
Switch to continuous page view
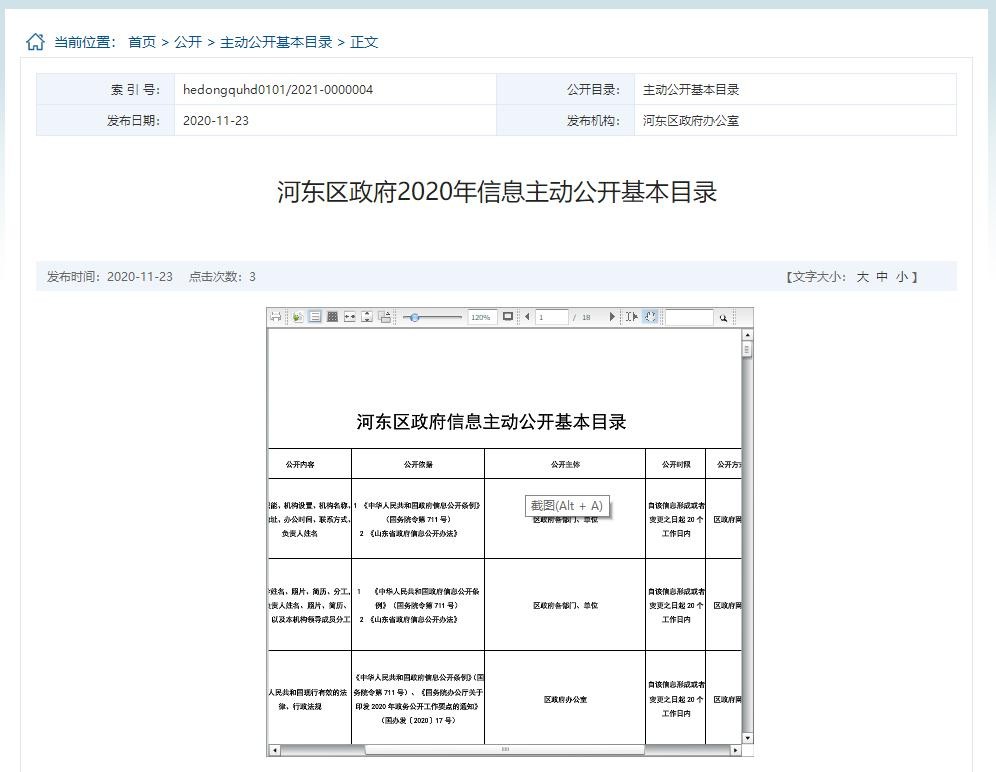tap(315, 316)
